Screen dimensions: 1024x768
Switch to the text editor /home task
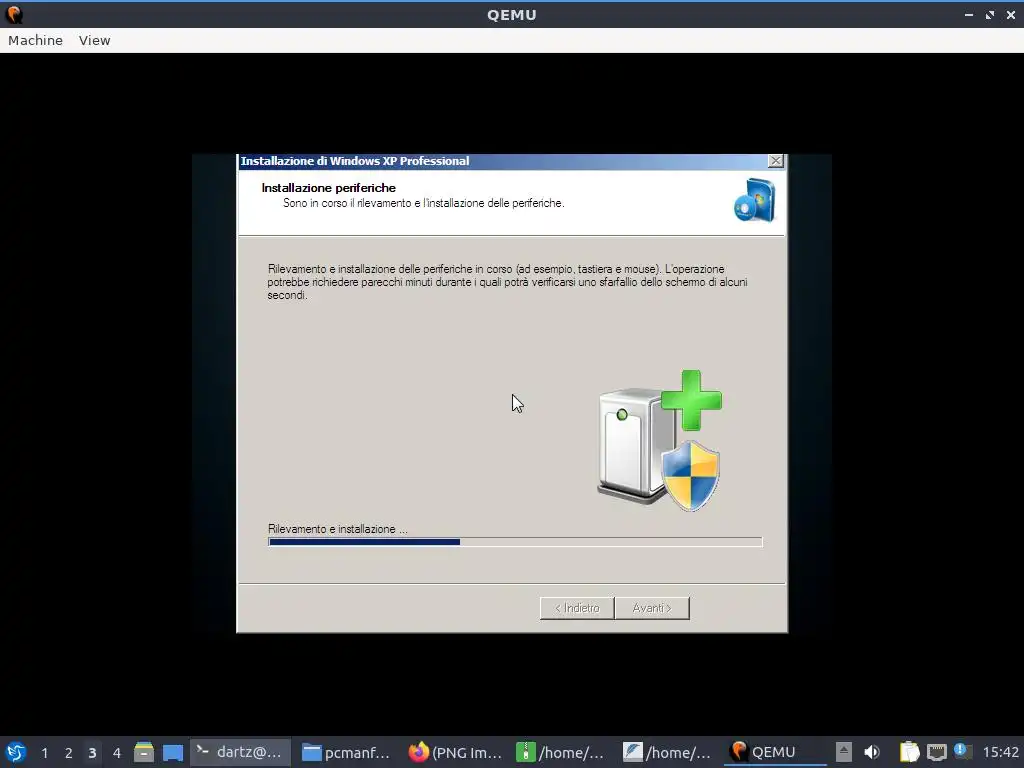pos(668,752)
